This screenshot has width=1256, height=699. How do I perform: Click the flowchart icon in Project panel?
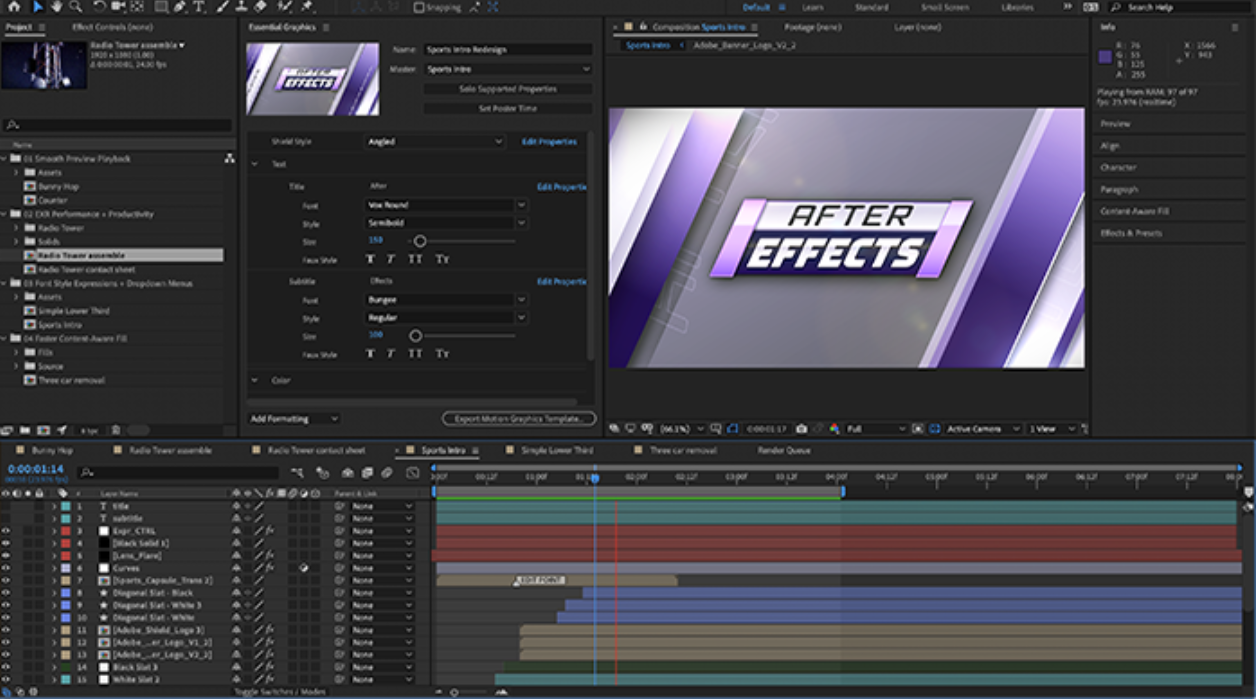coord(229,158)
